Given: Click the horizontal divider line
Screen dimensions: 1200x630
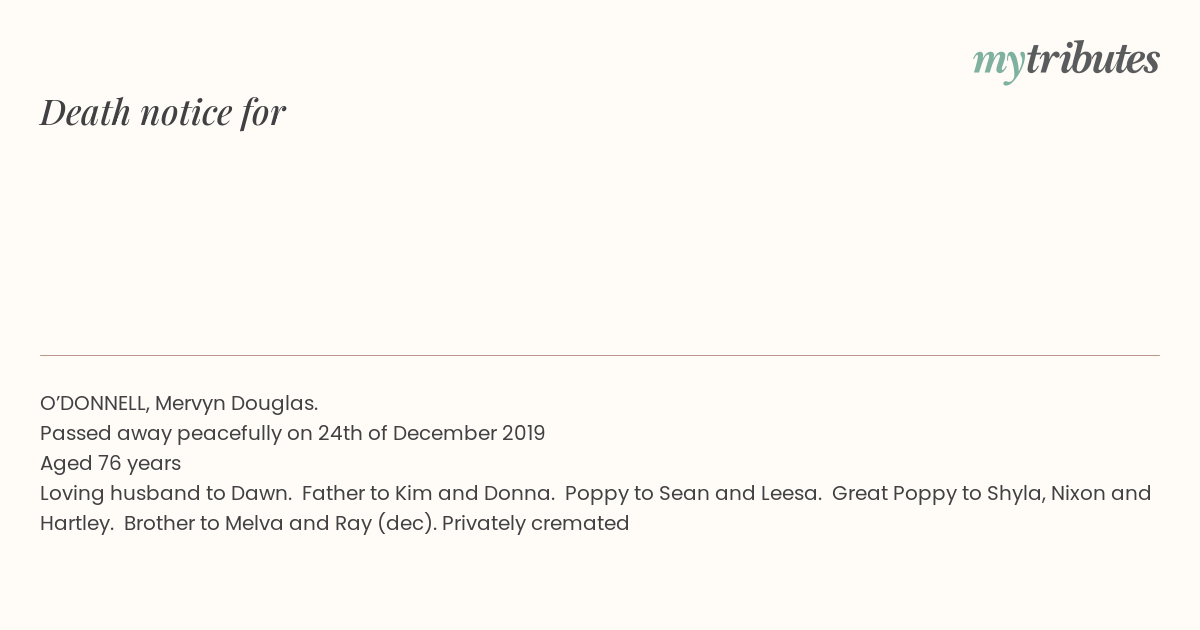Looking at the screenshot, I should pos(600,355).
